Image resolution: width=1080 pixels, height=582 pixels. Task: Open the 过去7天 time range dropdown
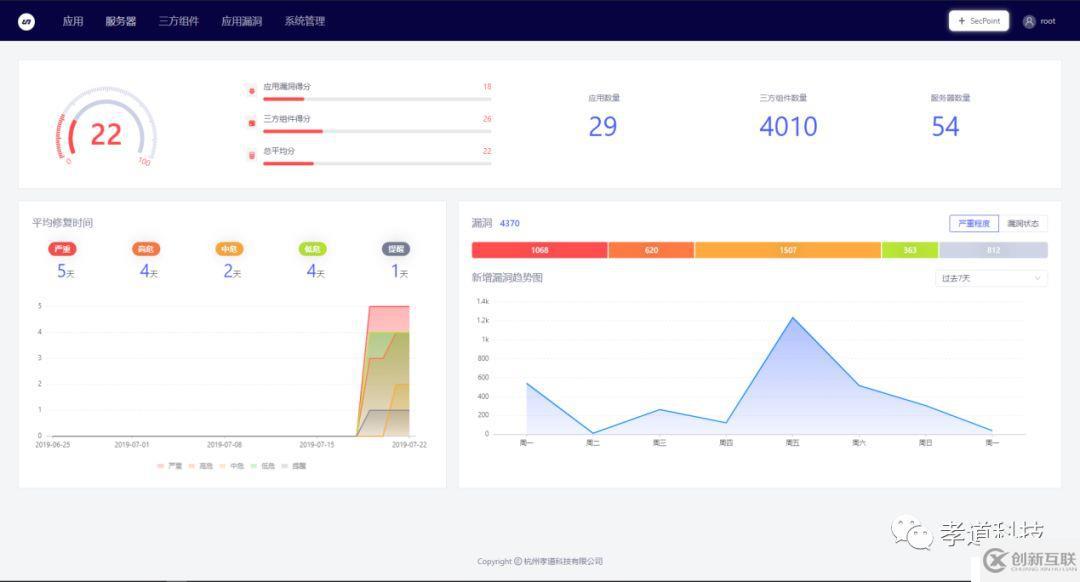click(990, 278)
